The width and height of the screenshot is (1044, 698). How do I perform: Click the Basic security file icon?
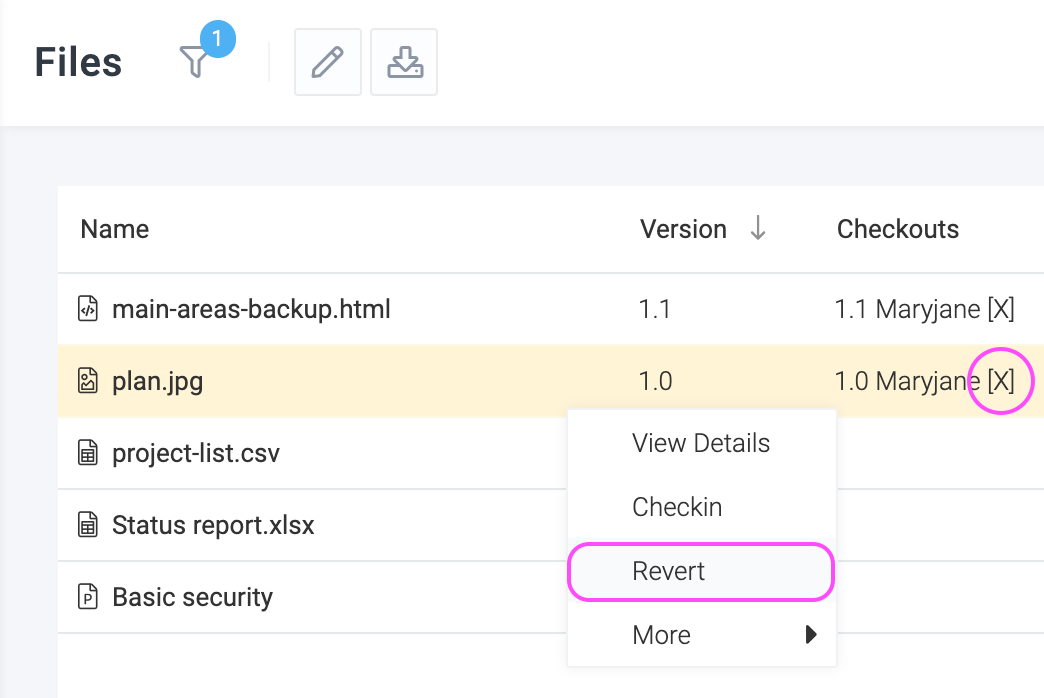pos(88,597)
